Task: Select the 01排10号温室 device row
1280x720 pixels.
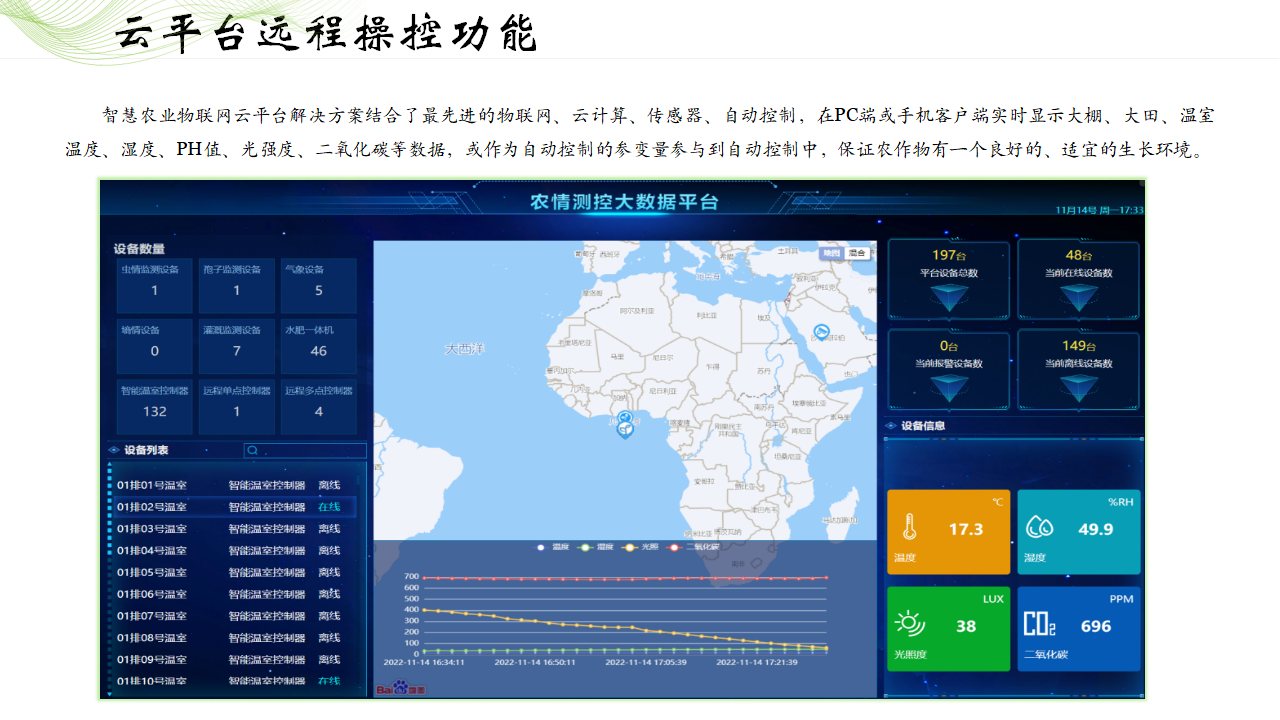Action: [235, 681]
